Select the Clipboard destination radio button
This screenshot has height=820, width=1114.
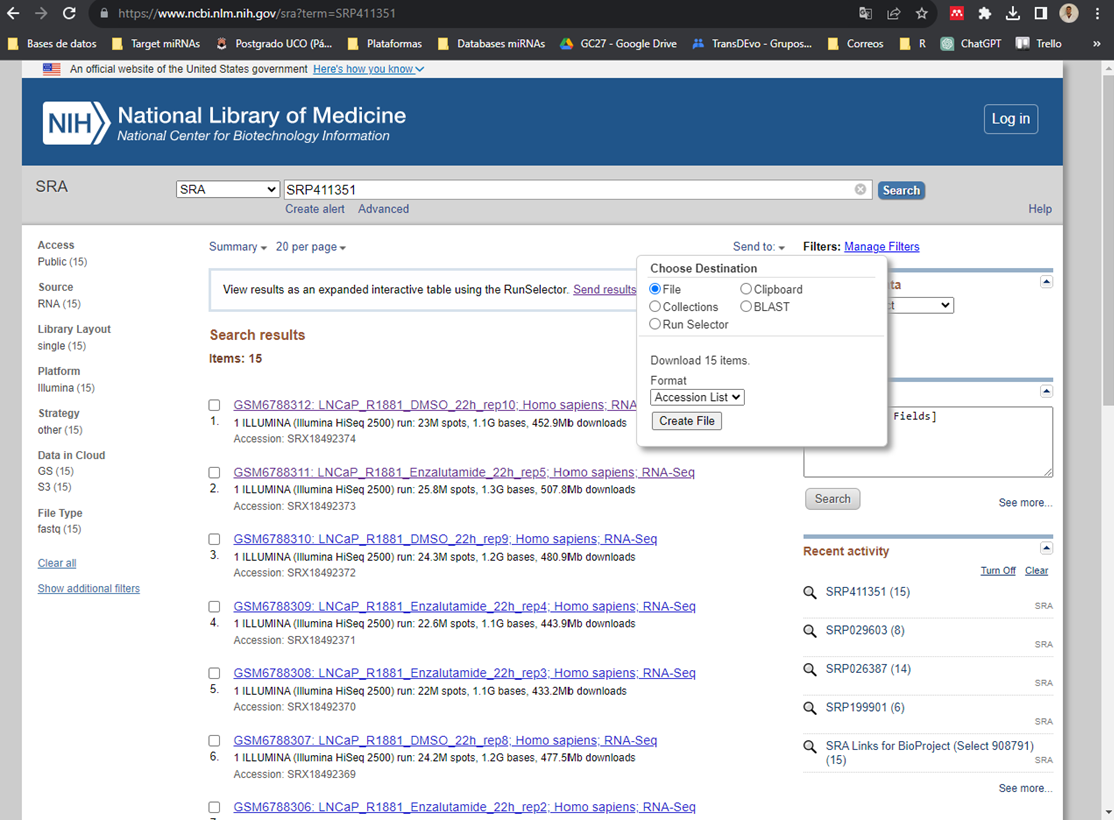click(x=746, y=290)
